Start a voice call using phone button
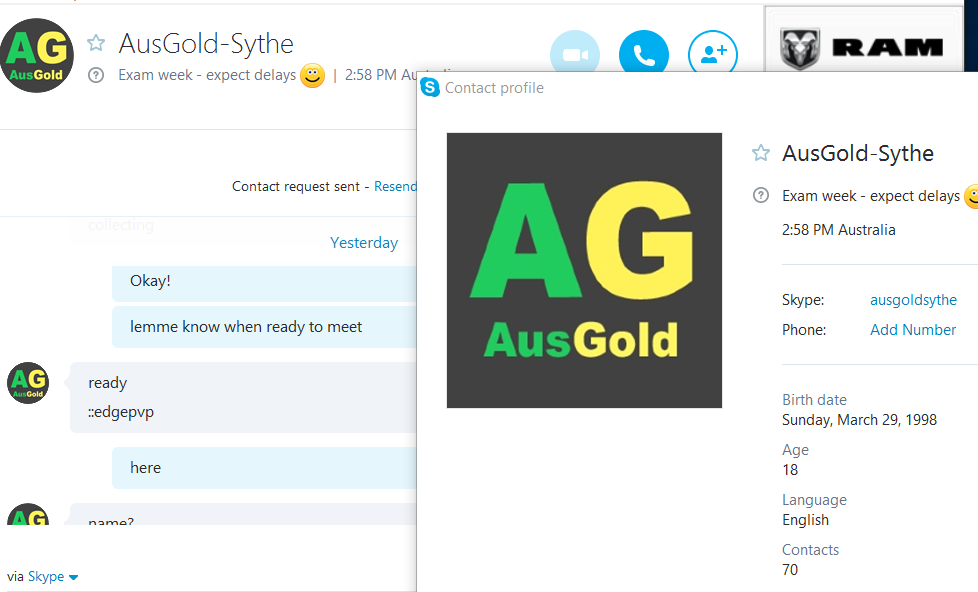This screenshot has height=592, width=978. [x=644, y=54]
